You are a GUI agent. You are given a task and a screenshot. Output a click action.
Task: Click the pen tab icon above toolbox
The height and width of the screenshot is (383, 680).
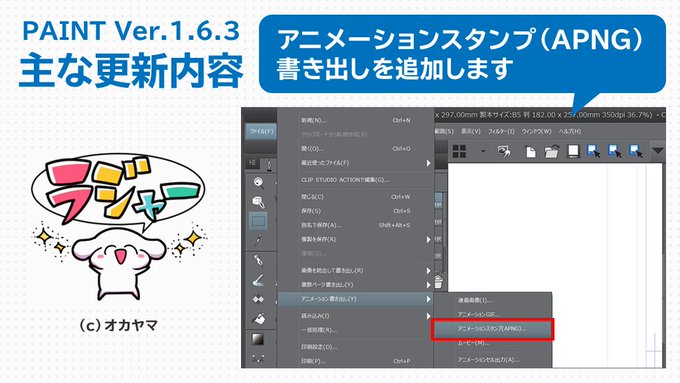click(269, 165)
